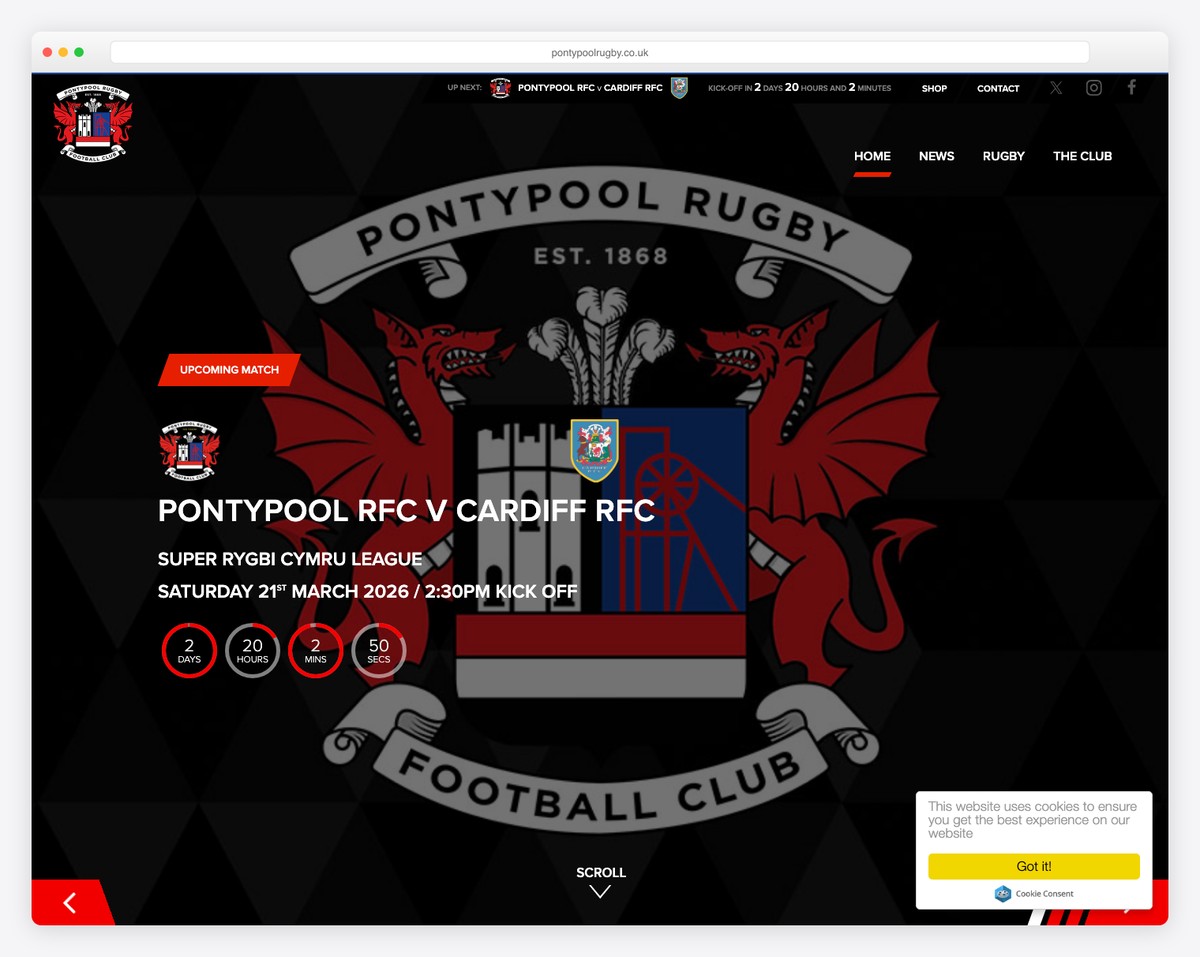Open the Instagram icon in the top bar

click(1093, 88)
